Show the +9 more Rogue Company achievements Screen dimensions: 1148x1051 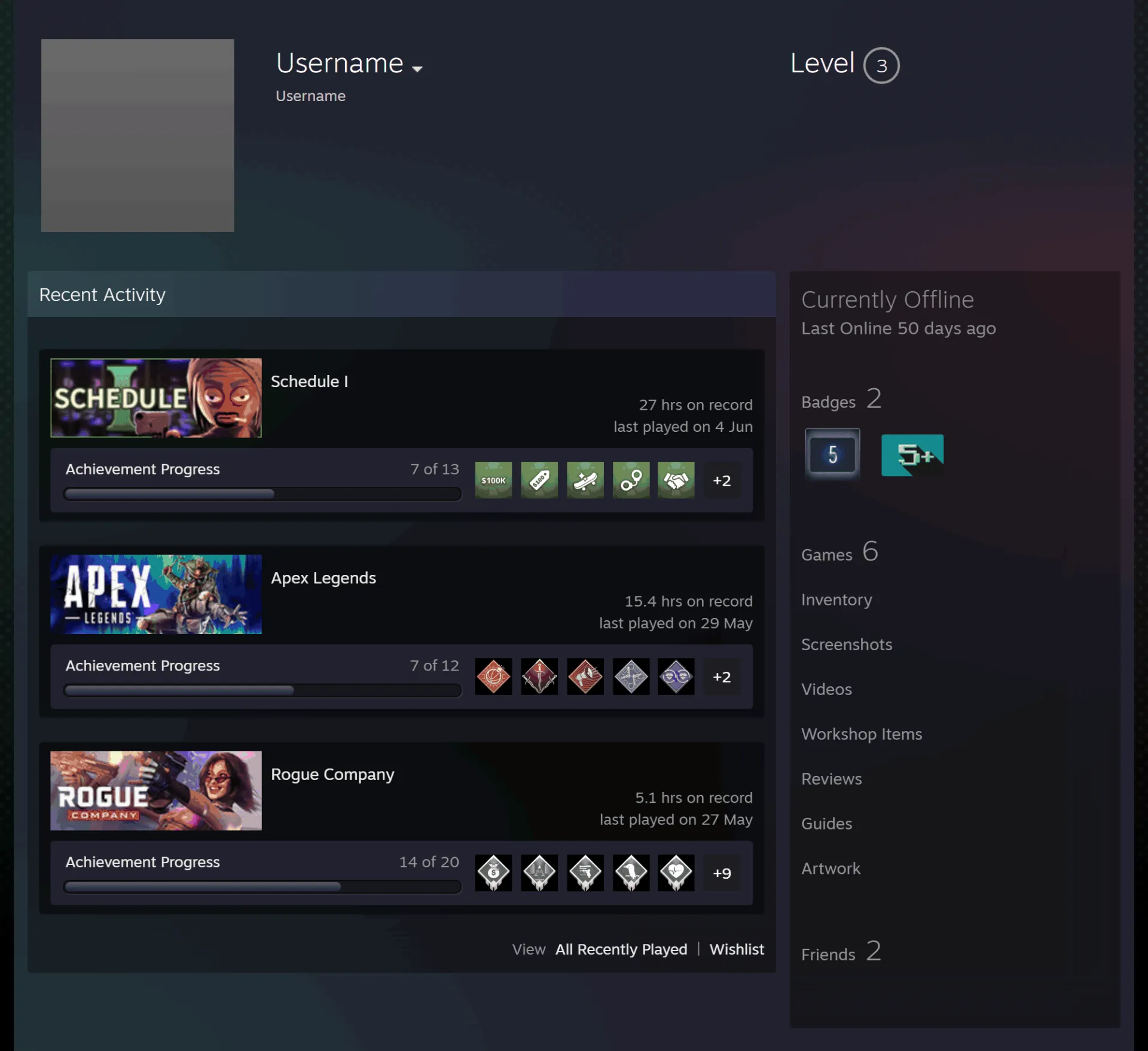point(722,873)
